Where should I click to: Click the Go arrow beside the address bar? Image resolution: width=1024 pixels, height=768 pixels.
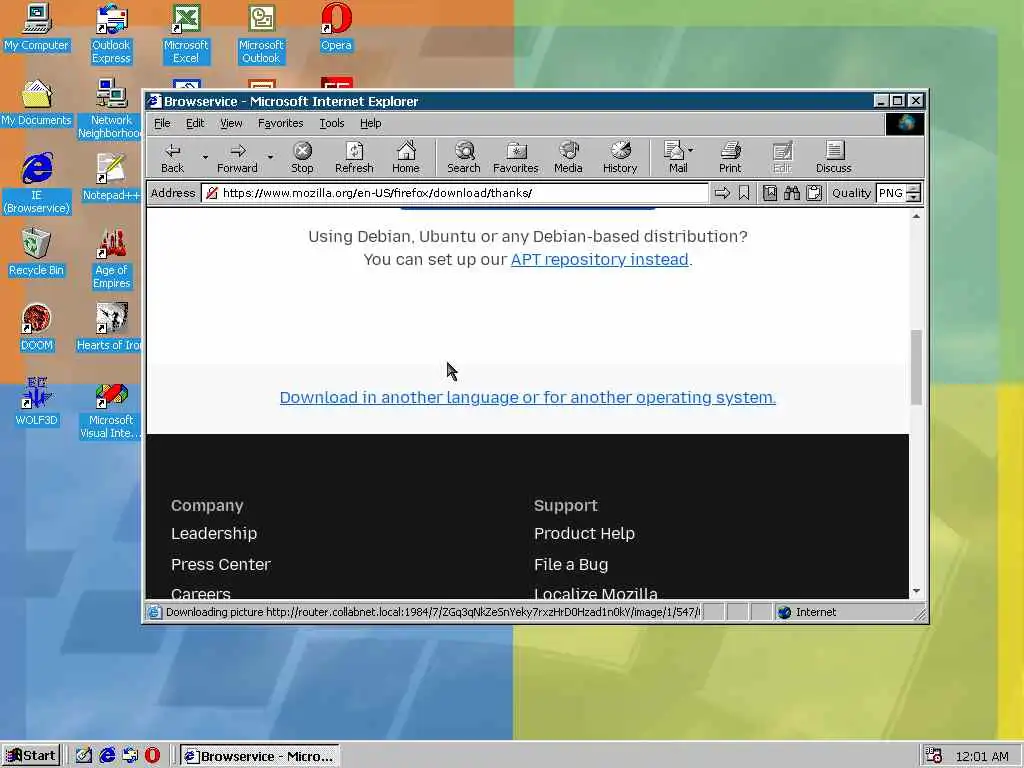[722, 193]
